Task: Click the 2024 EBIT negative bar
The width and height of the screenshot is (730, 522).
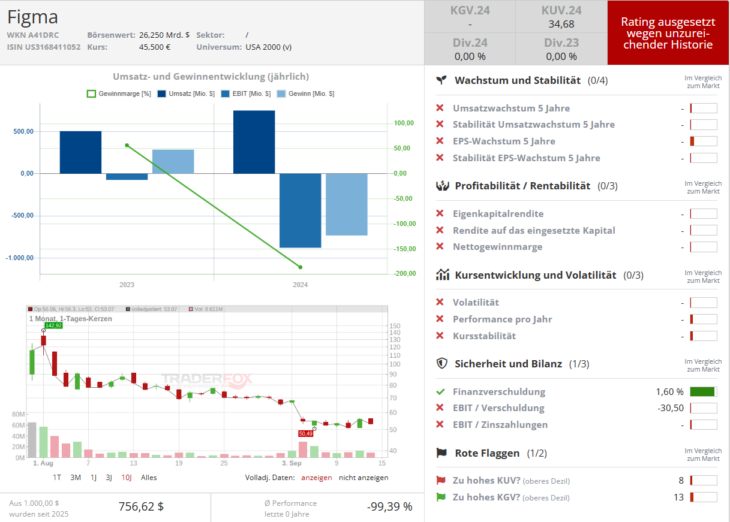Action: (300, 210)
